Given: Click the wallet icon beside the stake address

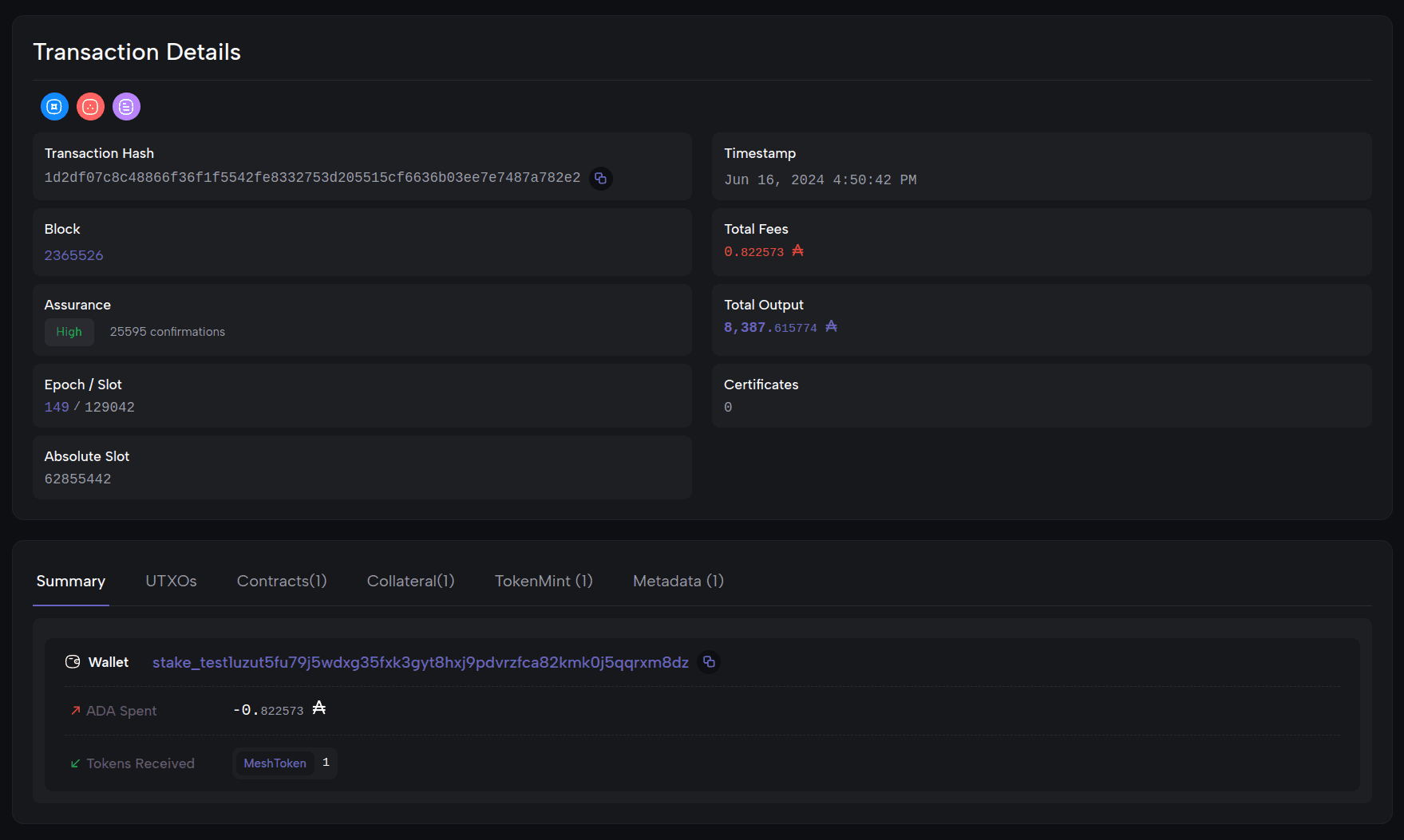Looking at the screenshot, I should click(x=72, y=661).
